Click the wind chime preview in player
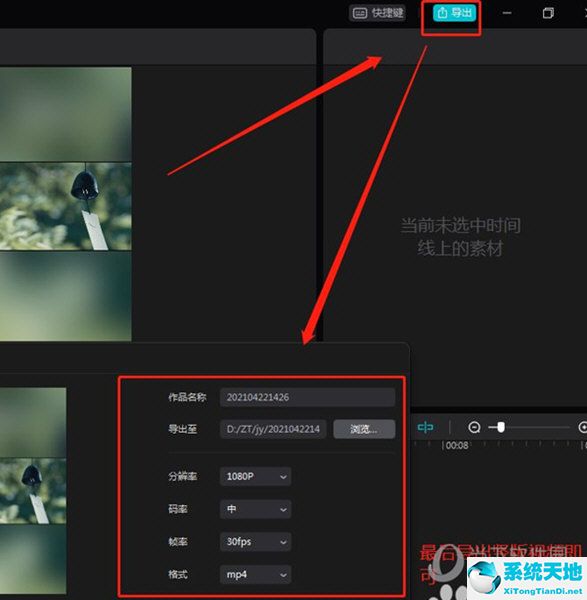 click(x=66, y=207)
